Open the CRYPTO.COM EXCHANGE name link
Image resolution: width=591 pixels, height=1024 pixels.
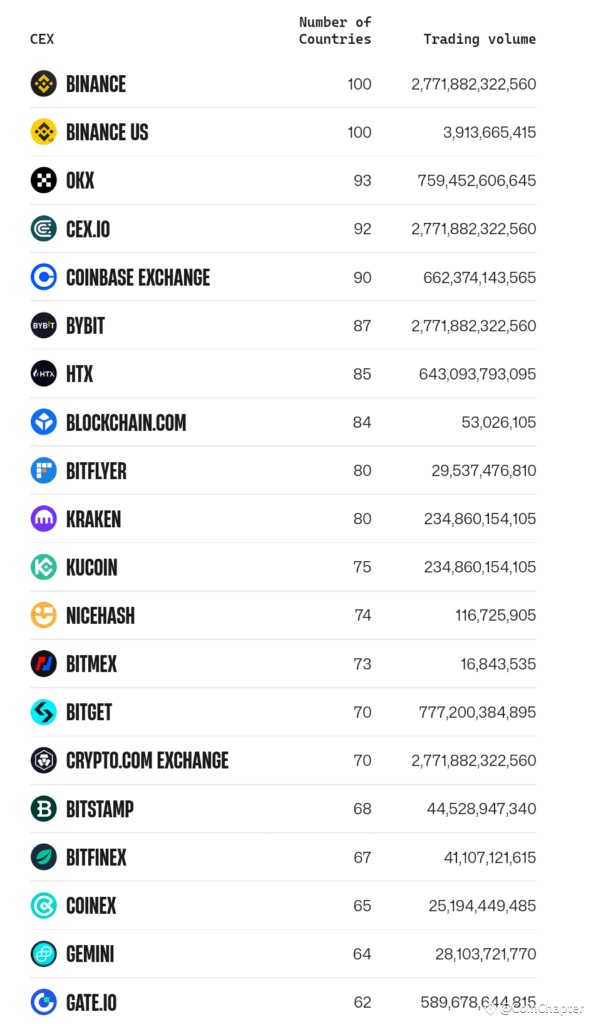(148, 760)
